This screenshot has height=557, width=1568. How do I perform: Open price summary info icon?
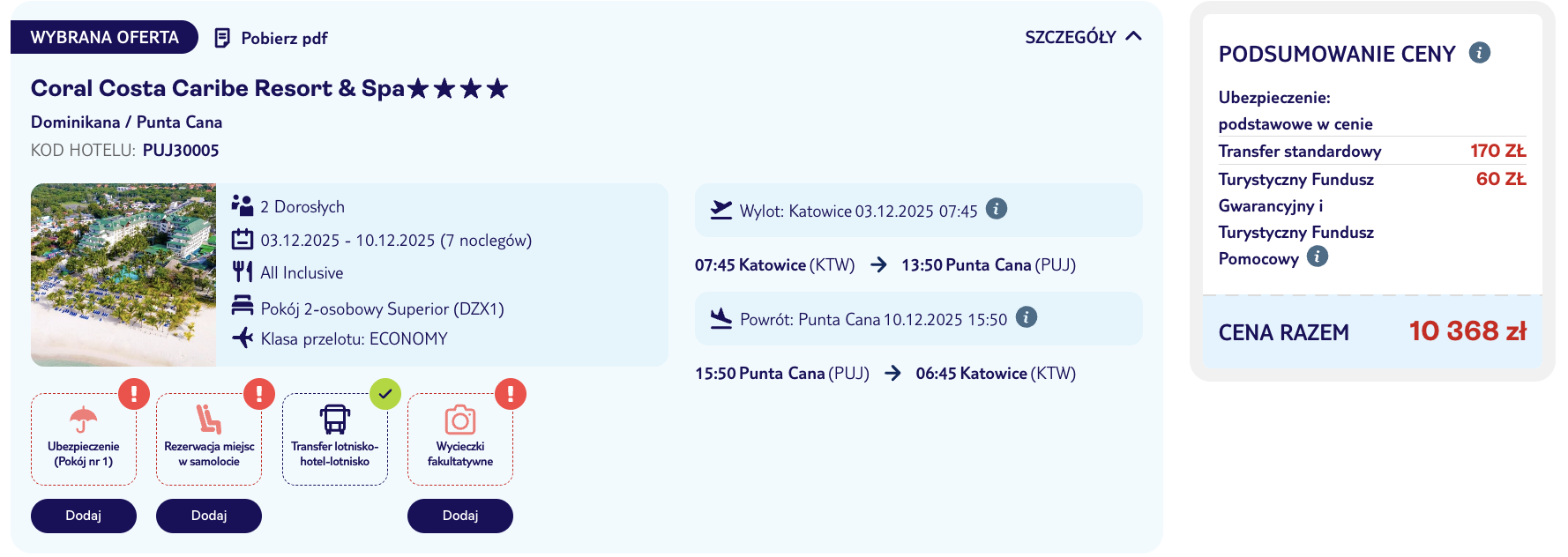[1479, 53]
